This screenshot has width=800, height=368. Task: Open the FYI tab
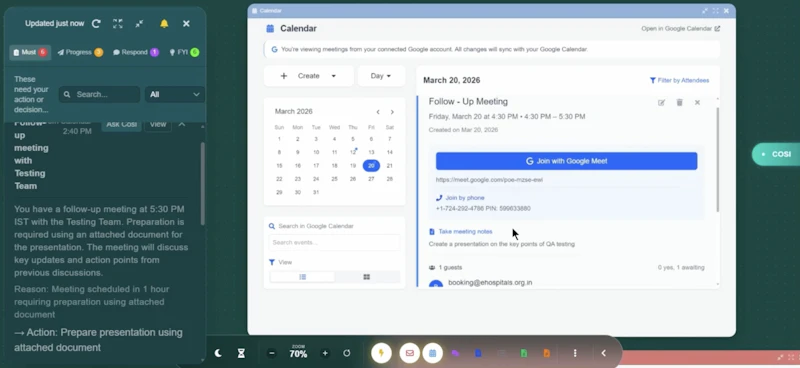[184, 52]
